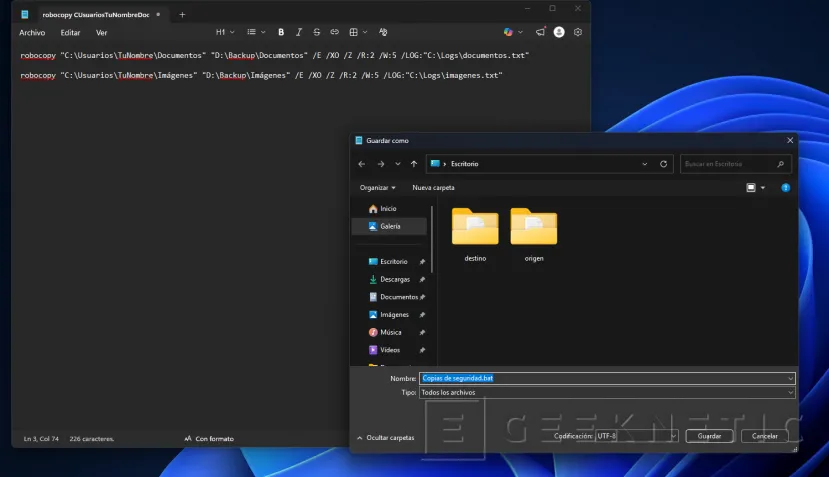The image size is (829, 477).
Task: Insert a table in Notepad
Action: (x=353, y=32)
